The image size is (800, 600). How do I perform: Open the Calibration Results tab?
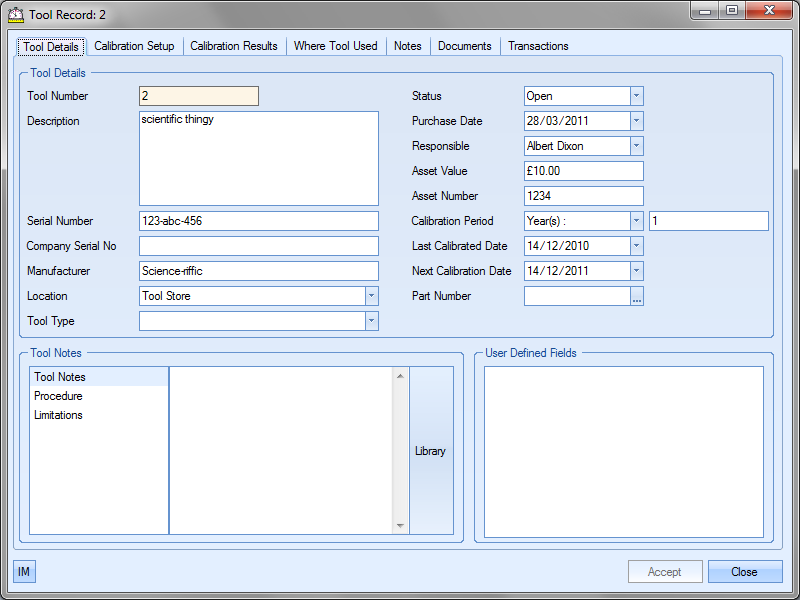pyautogui.click(x=234, y=46)
